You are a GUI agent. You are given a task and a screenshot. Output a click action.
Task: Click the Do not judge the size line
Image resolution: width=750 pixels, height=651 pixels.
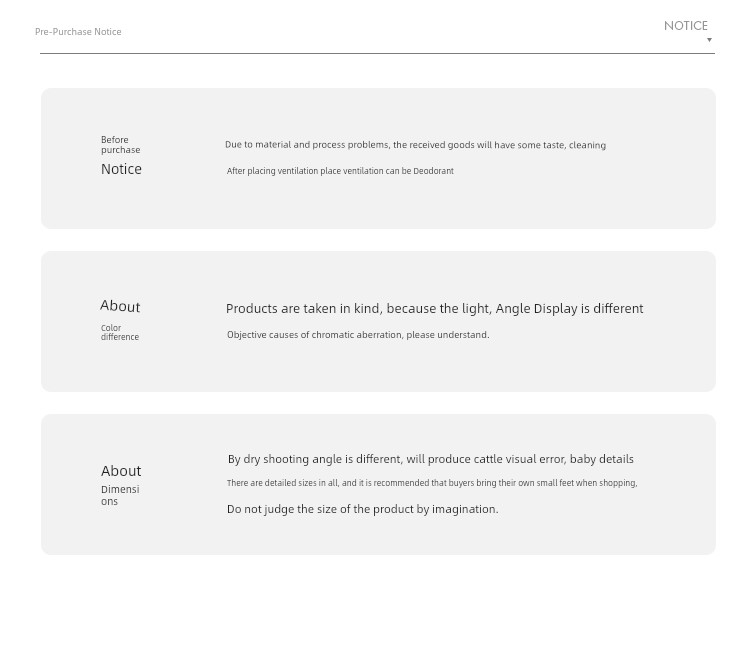point(363,509)
